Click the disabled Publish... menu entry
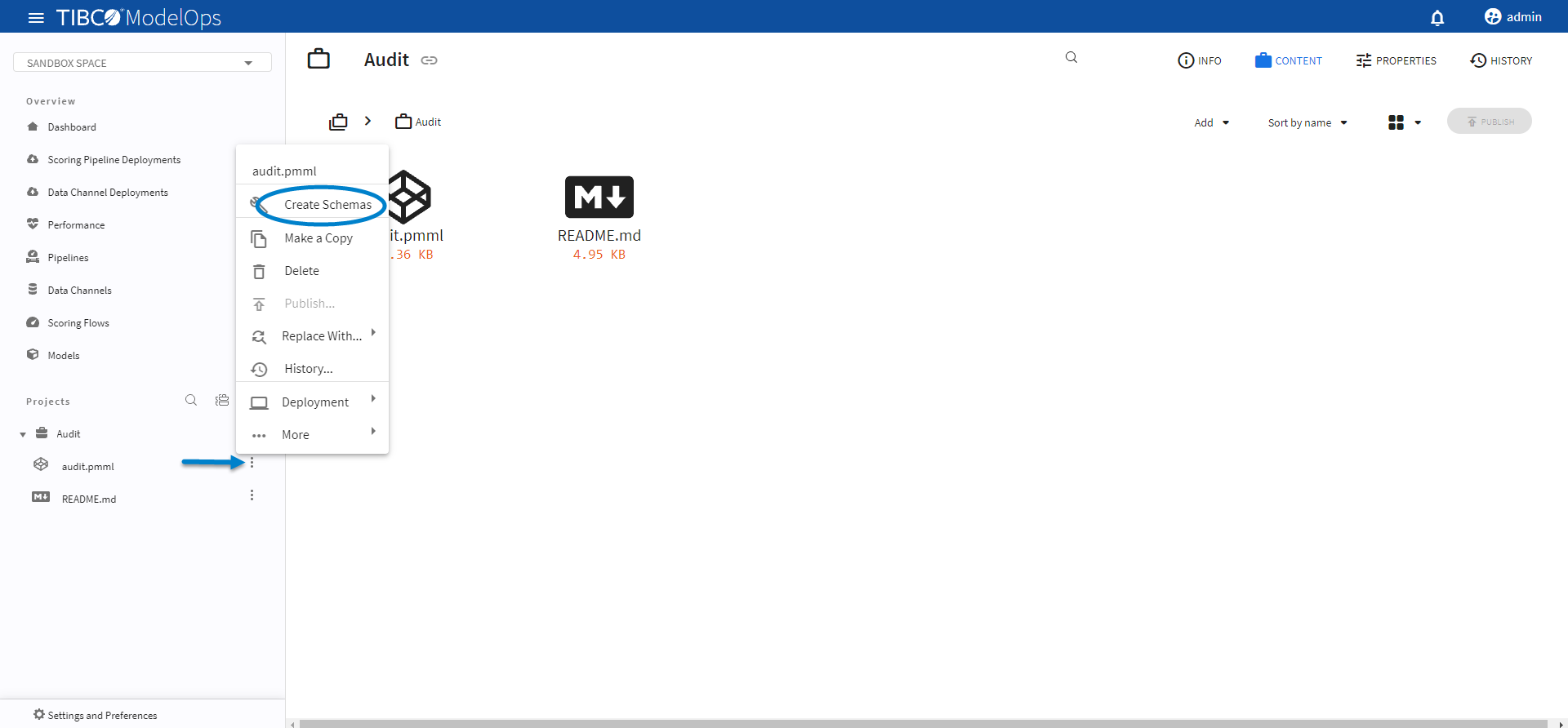Image resolution: width=1568 pixels, height=728 pixels. pyautogui.click(x=312, y=303)
